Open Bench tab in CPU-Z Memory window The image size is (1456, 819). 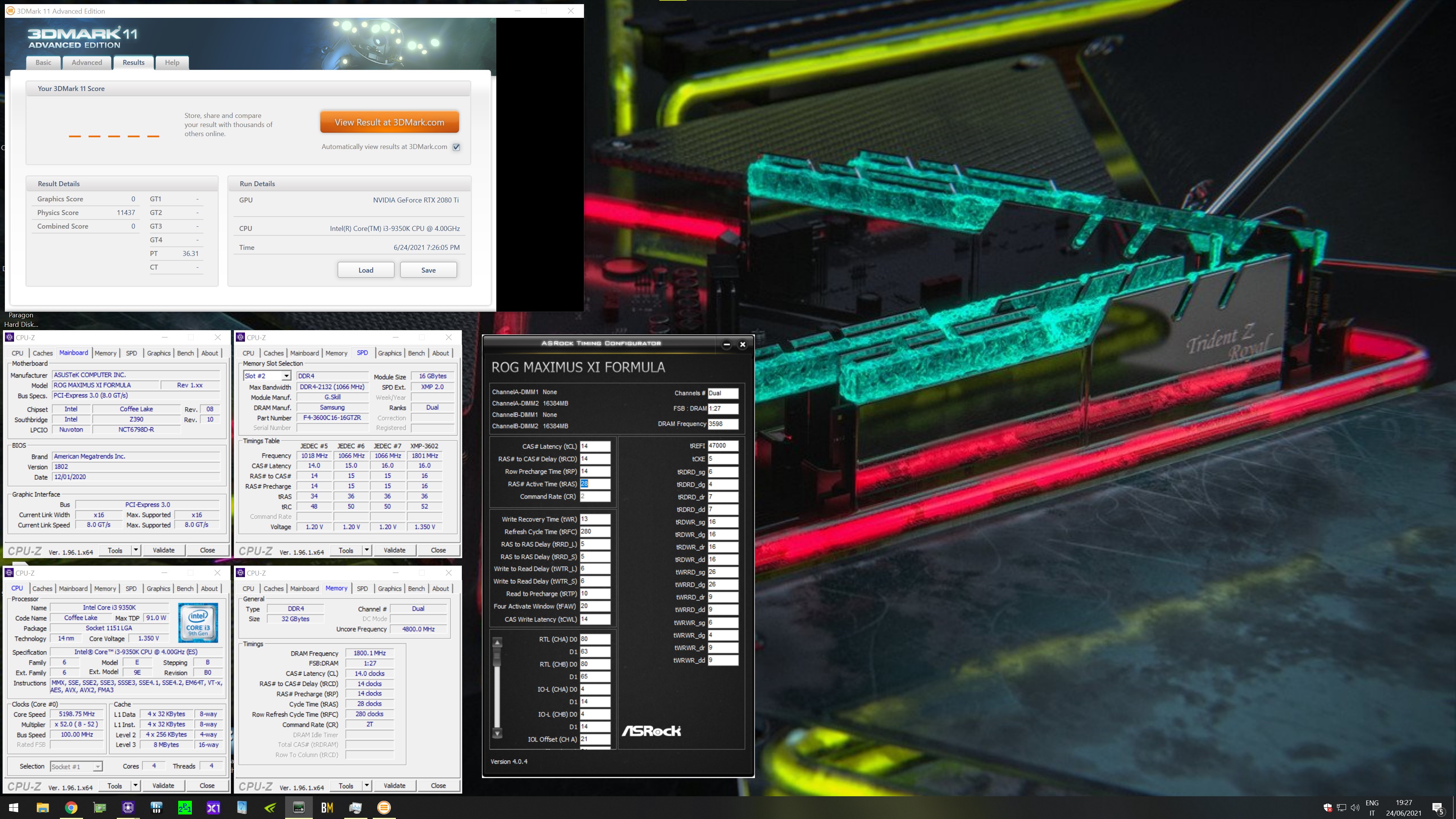point(417,588)
